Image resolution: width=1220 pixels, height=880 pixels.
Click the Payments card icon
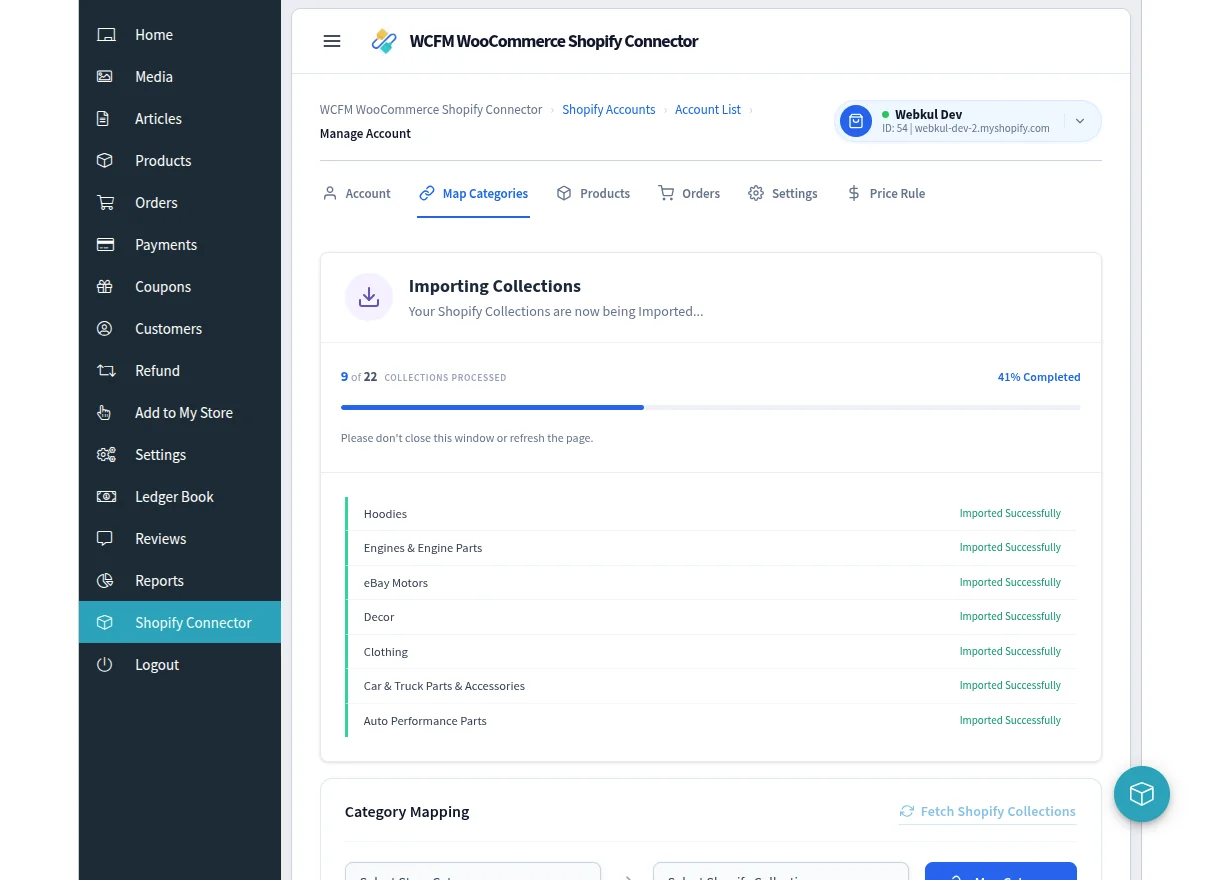[x=105, y=245]
